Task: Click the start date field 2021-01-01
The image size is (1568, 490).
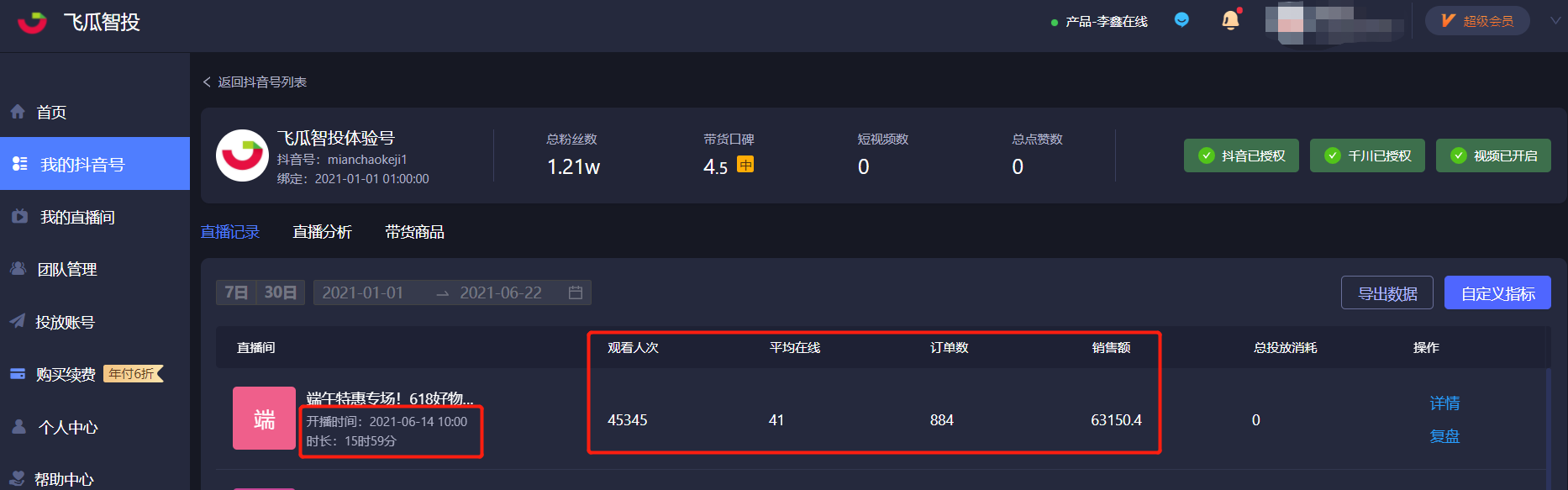Action: click(363, 292)
